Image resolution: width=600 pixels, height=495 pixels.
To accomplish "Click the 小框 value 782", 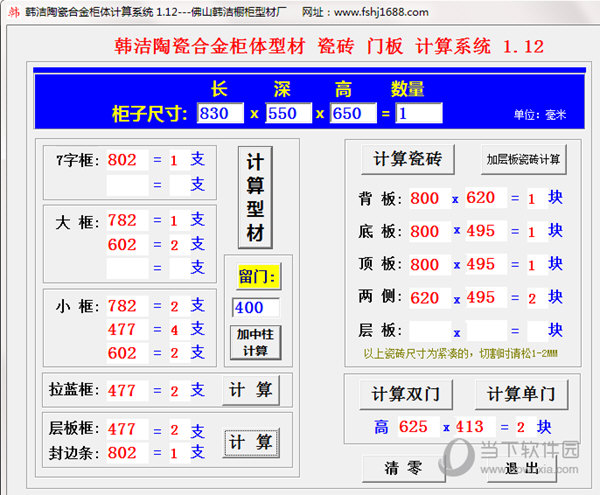I will tap(127, 306).
